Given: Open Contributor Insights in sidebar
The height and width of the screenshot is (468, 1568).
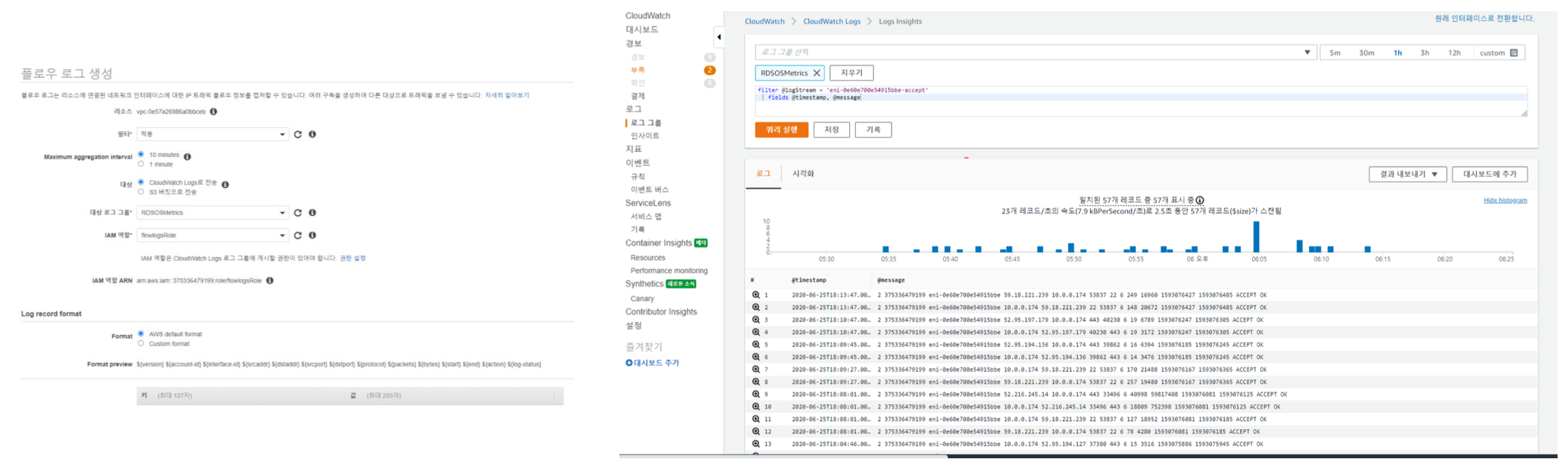Looking at the screenshot, I should tap(661, 312).
